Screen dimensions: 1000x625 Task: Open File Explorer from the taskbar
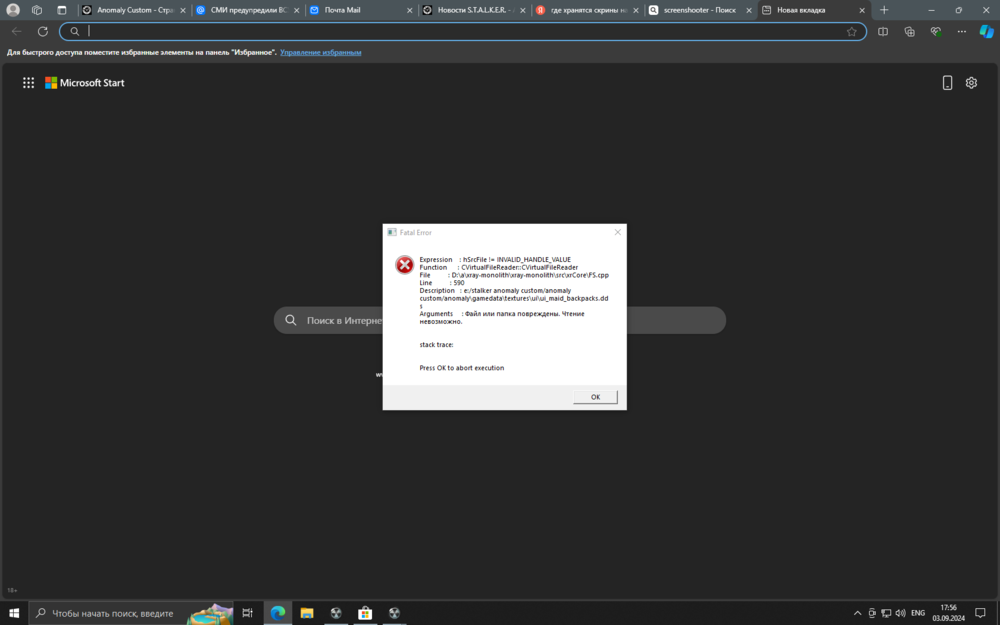click(x=307, y=613)
